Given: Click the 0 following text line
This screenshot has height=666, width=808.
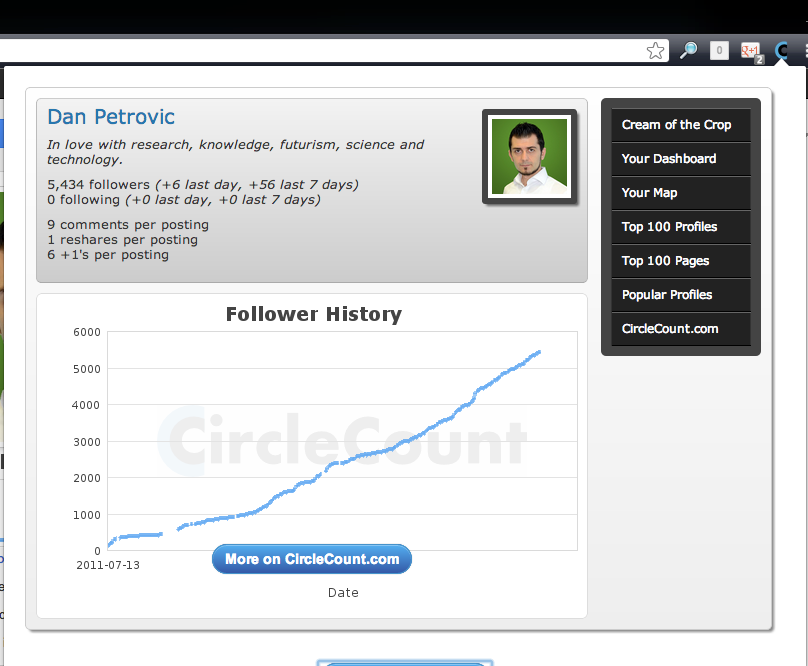Looking at the screenshot, I should pyautogui.click(x=183, y=199).
